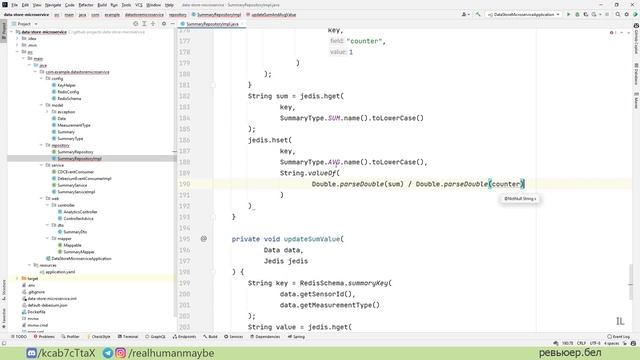The width and height of the screenshot is (640, 360).
Task: Open the Tools menu
Action: tap(127, 5)
